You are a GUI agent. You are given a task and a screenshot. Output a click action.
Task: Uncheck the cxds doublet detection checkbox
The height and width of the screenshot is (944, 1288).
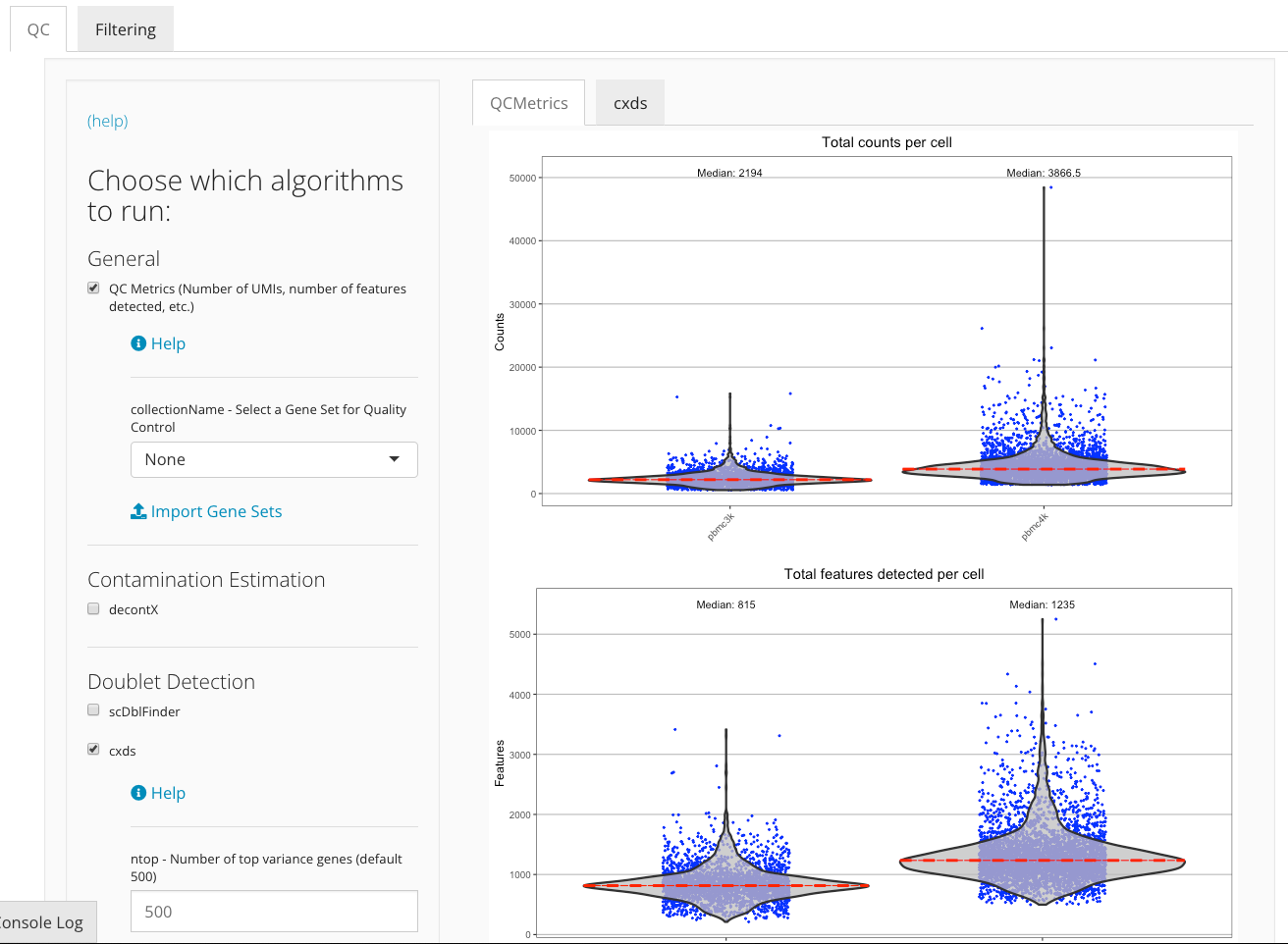93,750
